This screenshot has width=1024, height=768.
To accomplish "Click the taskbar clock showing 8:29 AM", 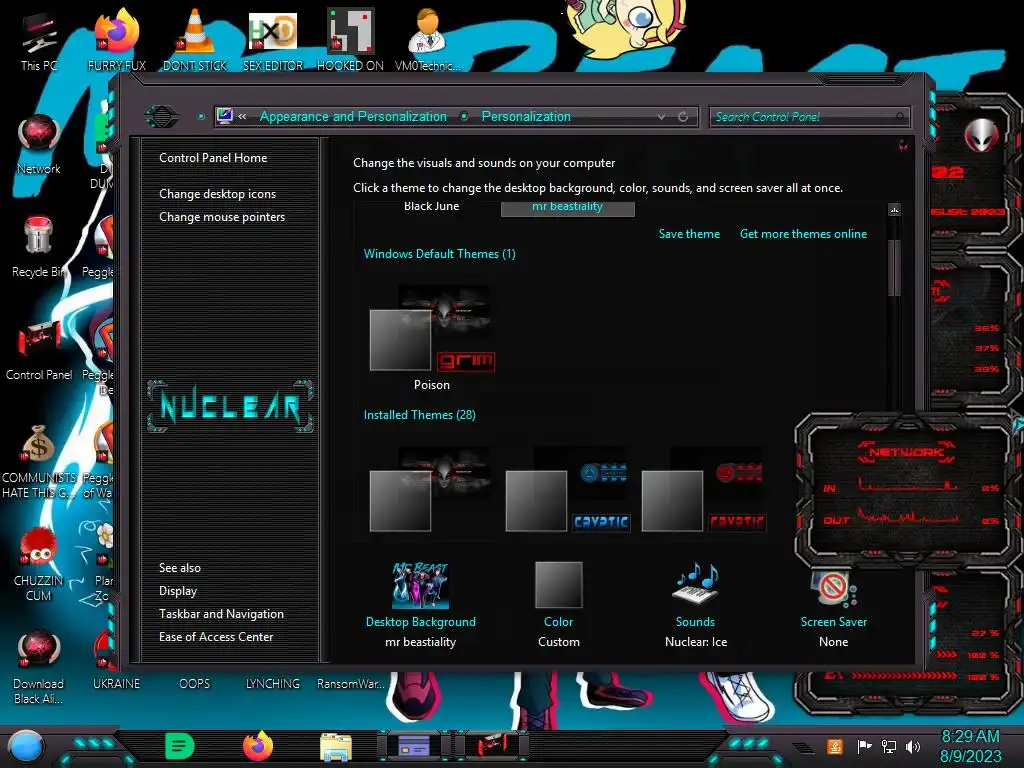I will [x=970, y=746].
